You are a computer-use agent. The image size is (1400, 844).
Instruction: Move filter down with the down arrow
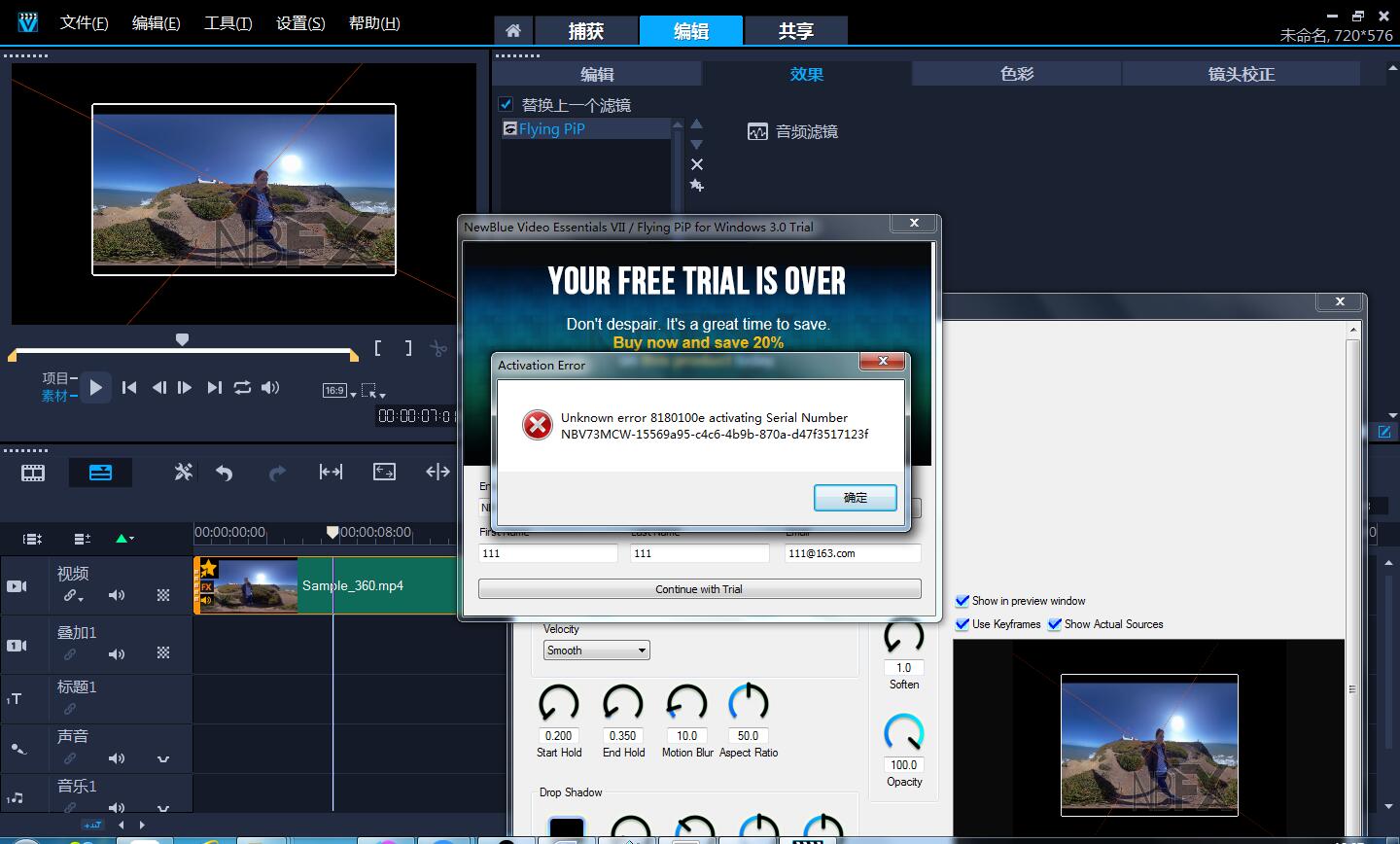point(696,144)
